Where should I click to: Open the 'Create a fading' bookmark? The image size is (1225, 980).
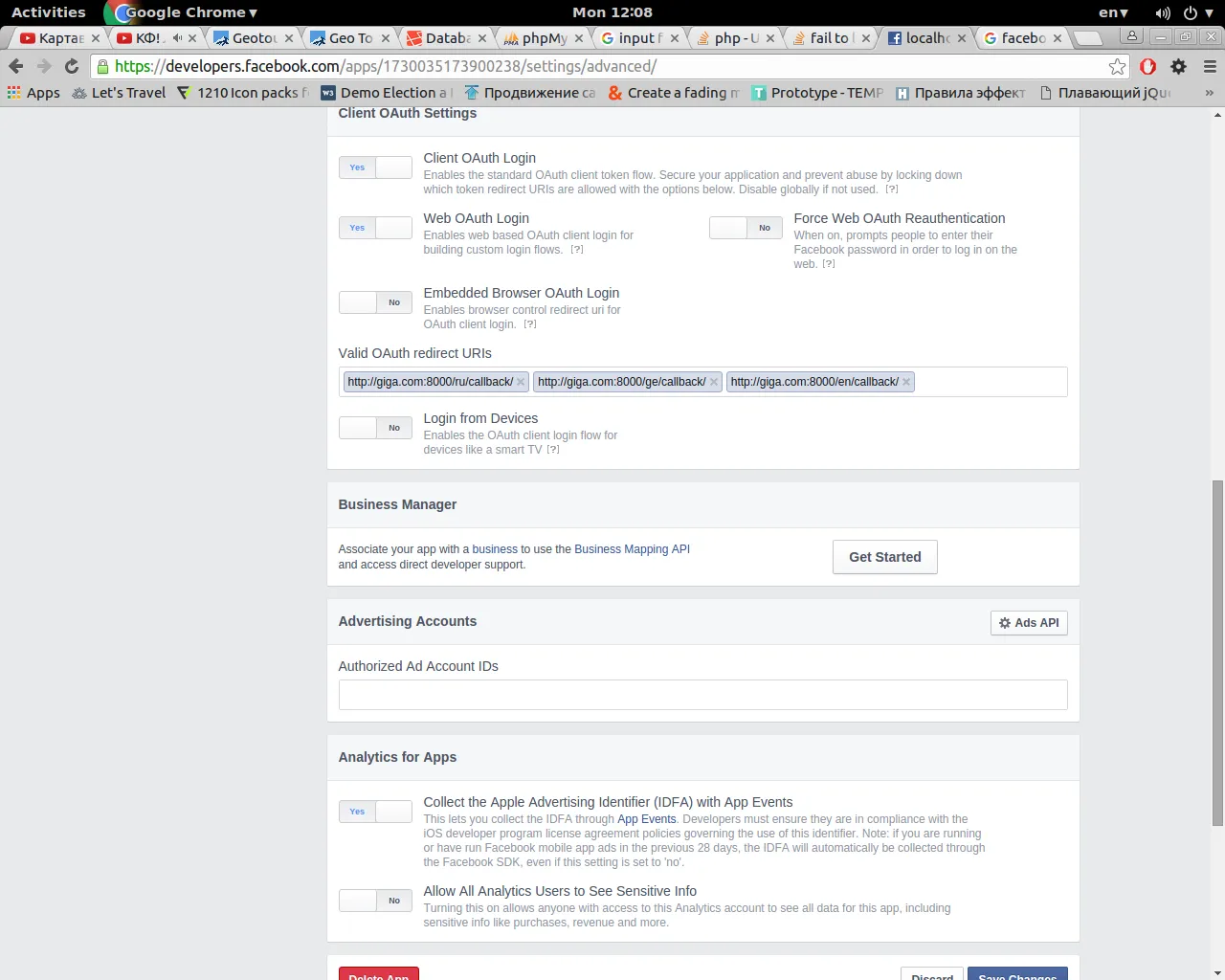tap(674, 93)
